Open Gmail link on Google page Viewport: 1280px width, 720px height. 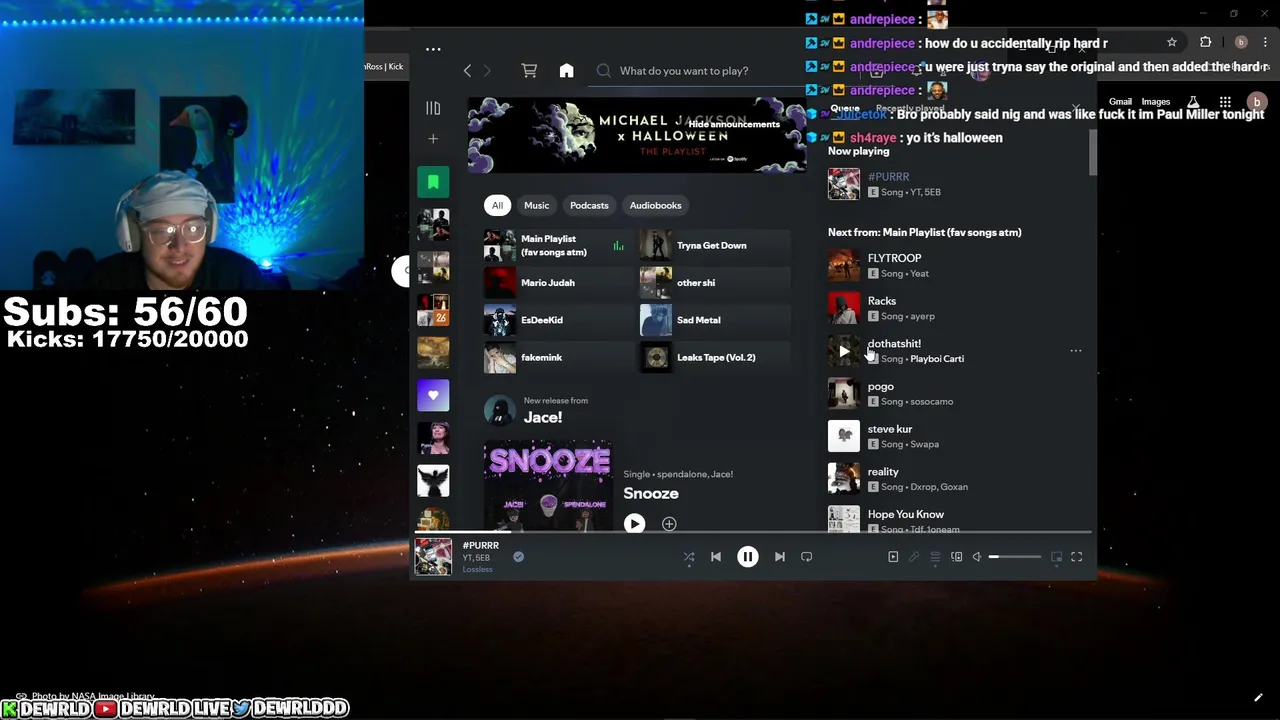coord(1120,102)
